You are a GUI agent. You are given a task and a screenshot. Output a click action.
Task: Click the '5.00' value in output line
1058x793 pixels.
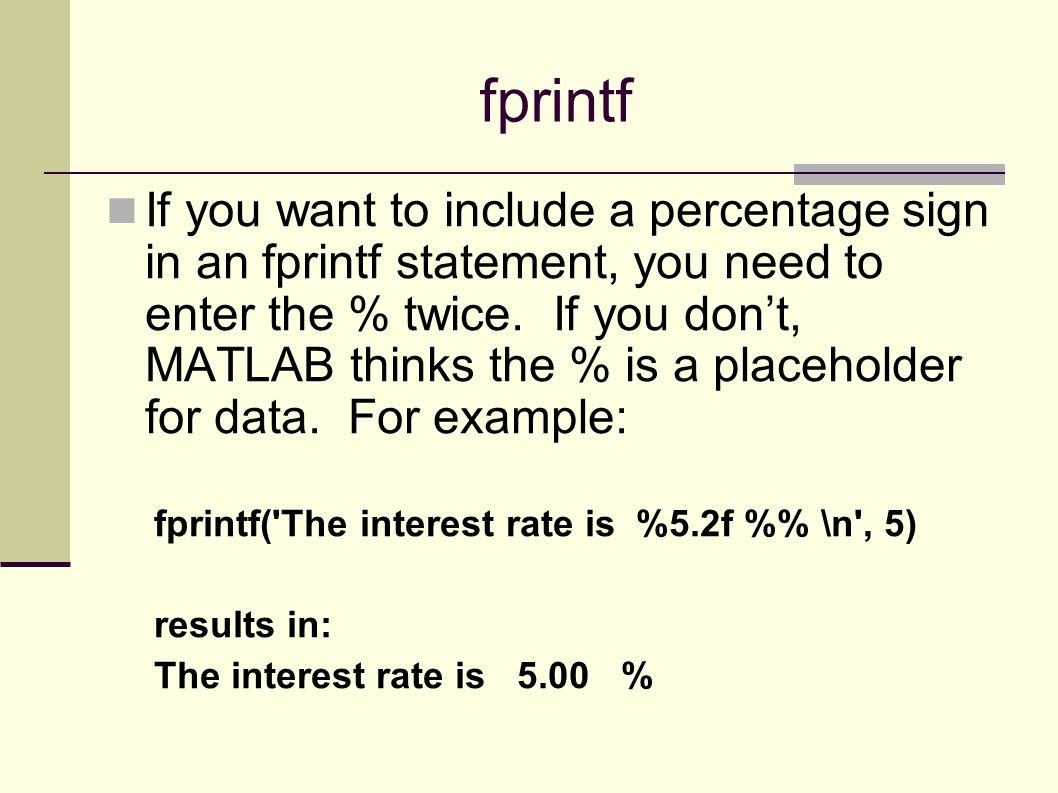553,676
